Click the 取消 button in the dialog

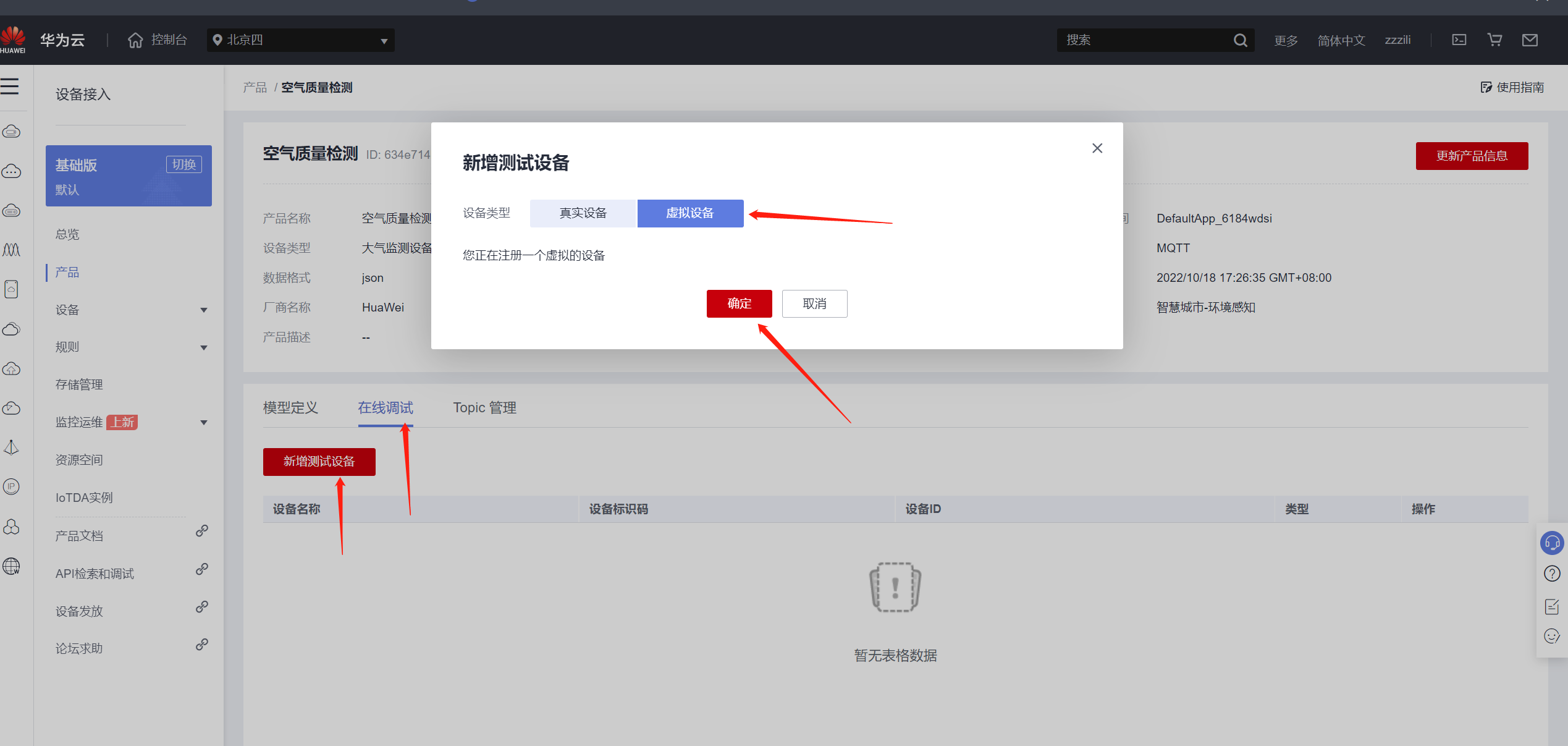coord(814,303)
